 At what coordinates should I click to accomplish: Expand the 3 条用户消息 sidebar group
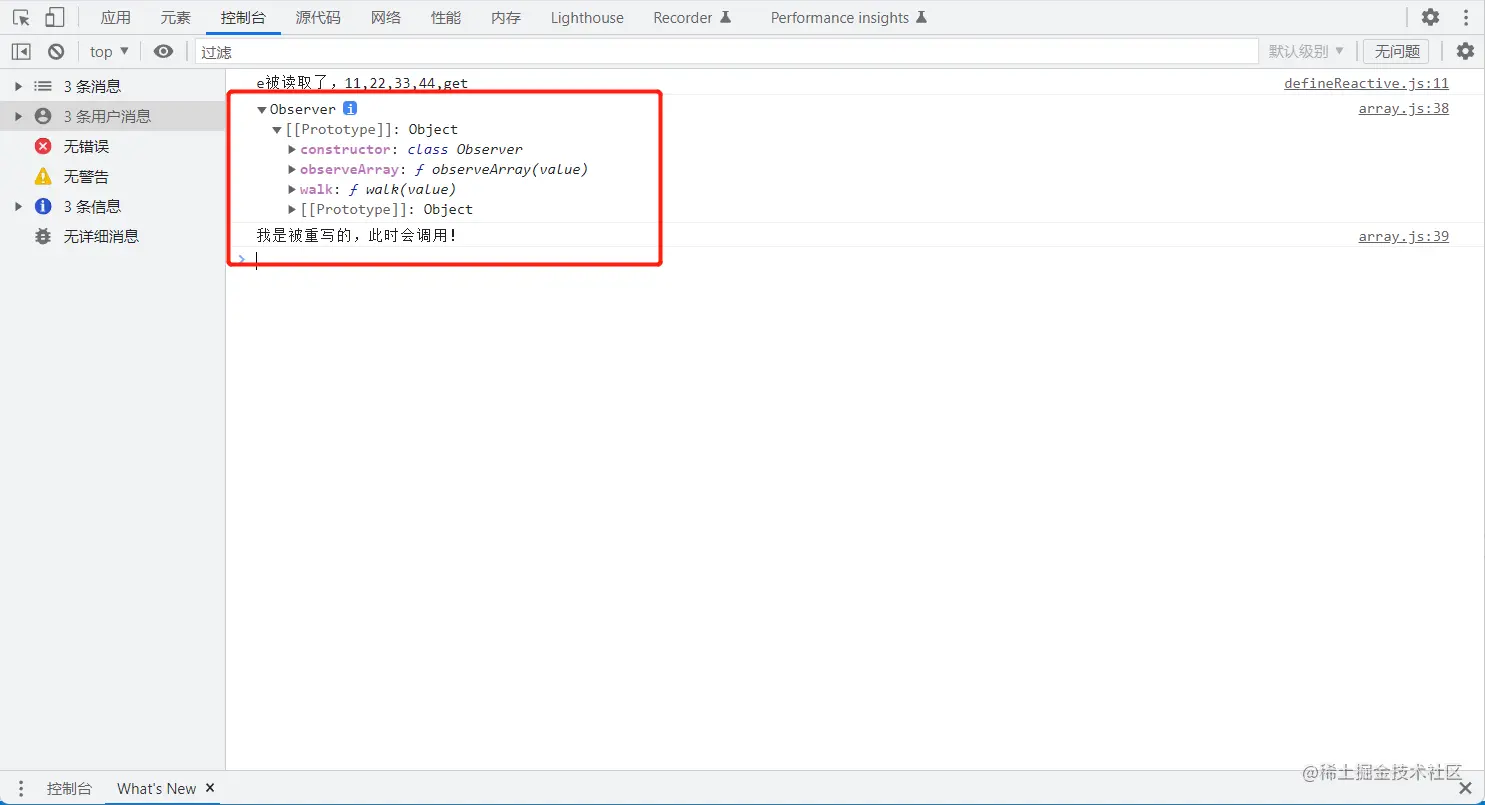(x=18, y=116)
